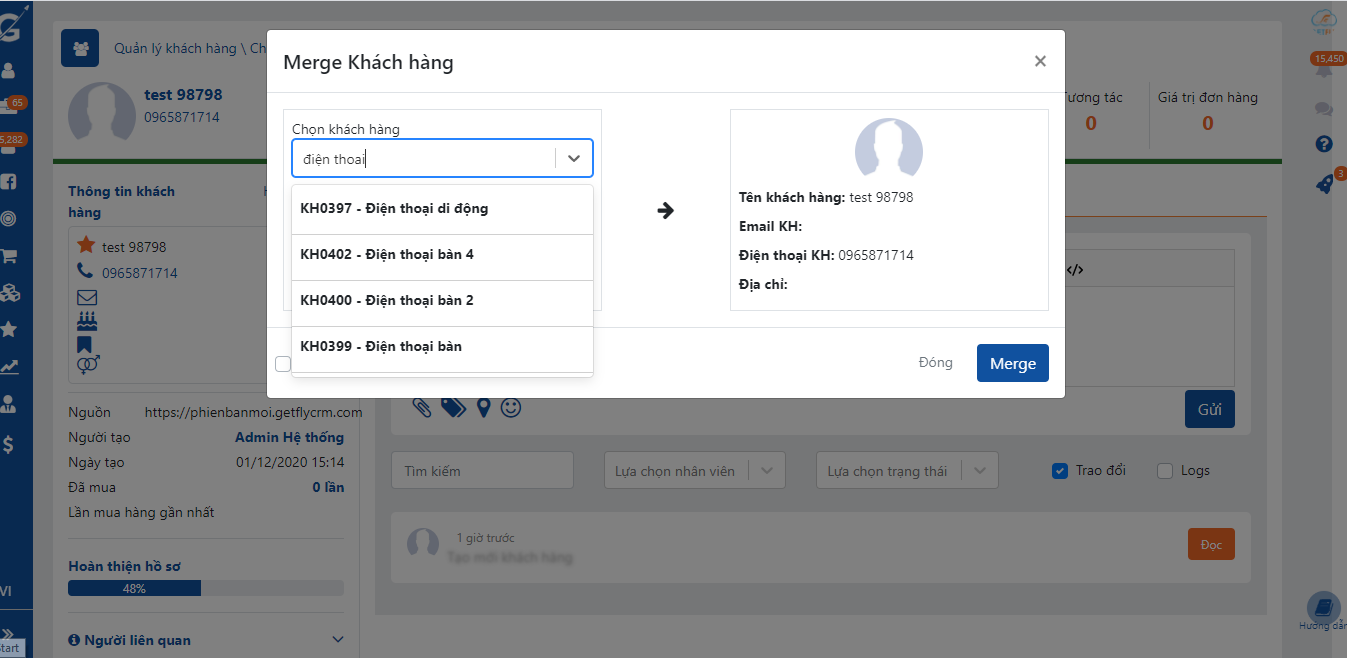Open the help question mark icon
The width and height of the screenshot is (1347, 658).
tap(1324, 144)
